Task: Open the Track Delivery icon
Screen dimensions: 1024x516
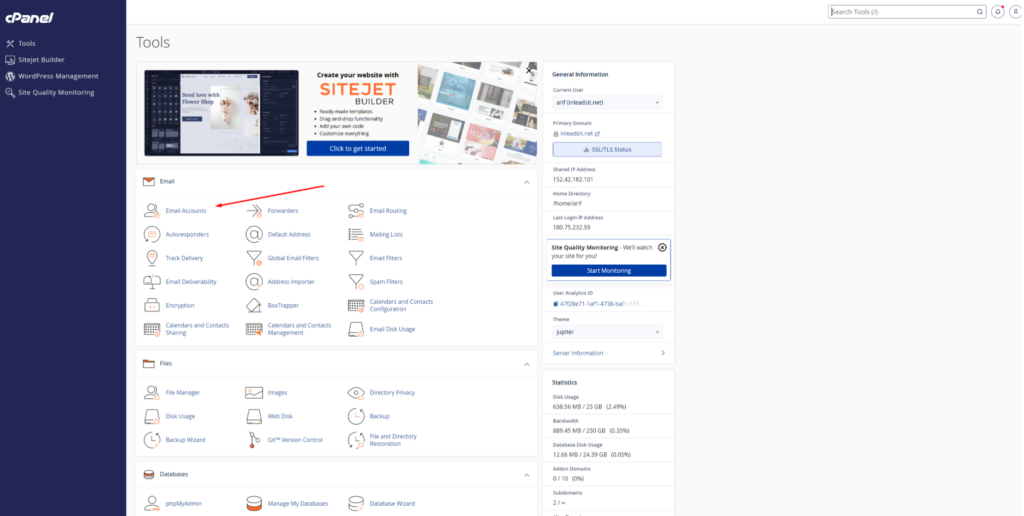Action: point(152,258)
